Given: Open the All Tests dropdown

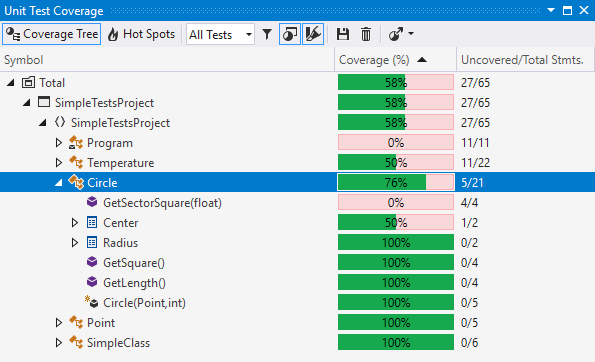Looking at the screenshot, I should pyautogui.click(x=220, y=35).
